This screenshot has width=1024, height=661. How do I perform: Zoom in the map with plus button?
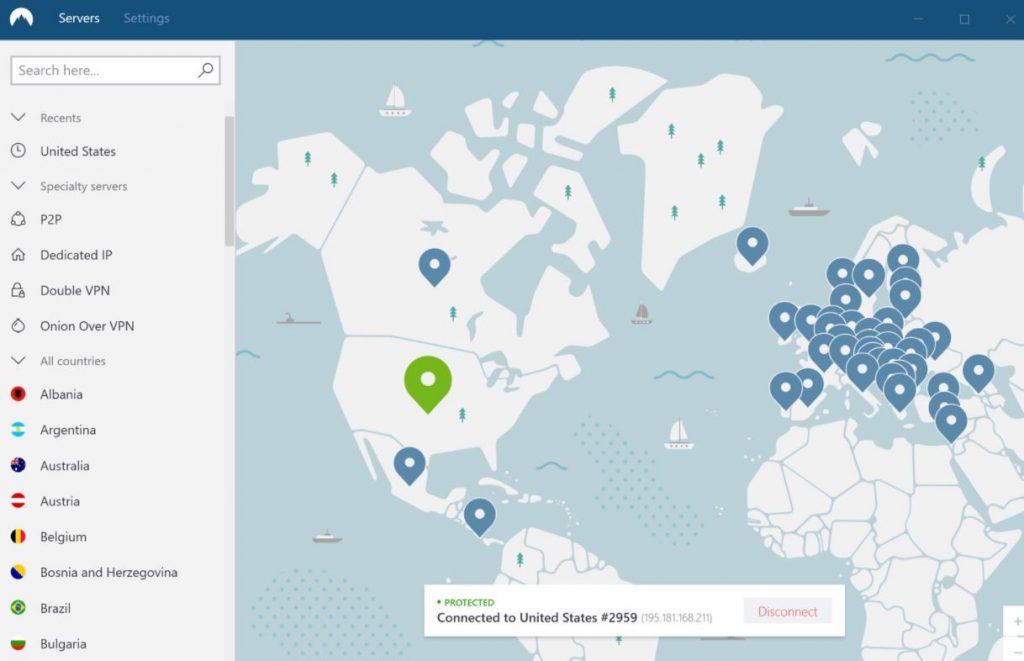pyautogui.click(x=1016, y=622)
